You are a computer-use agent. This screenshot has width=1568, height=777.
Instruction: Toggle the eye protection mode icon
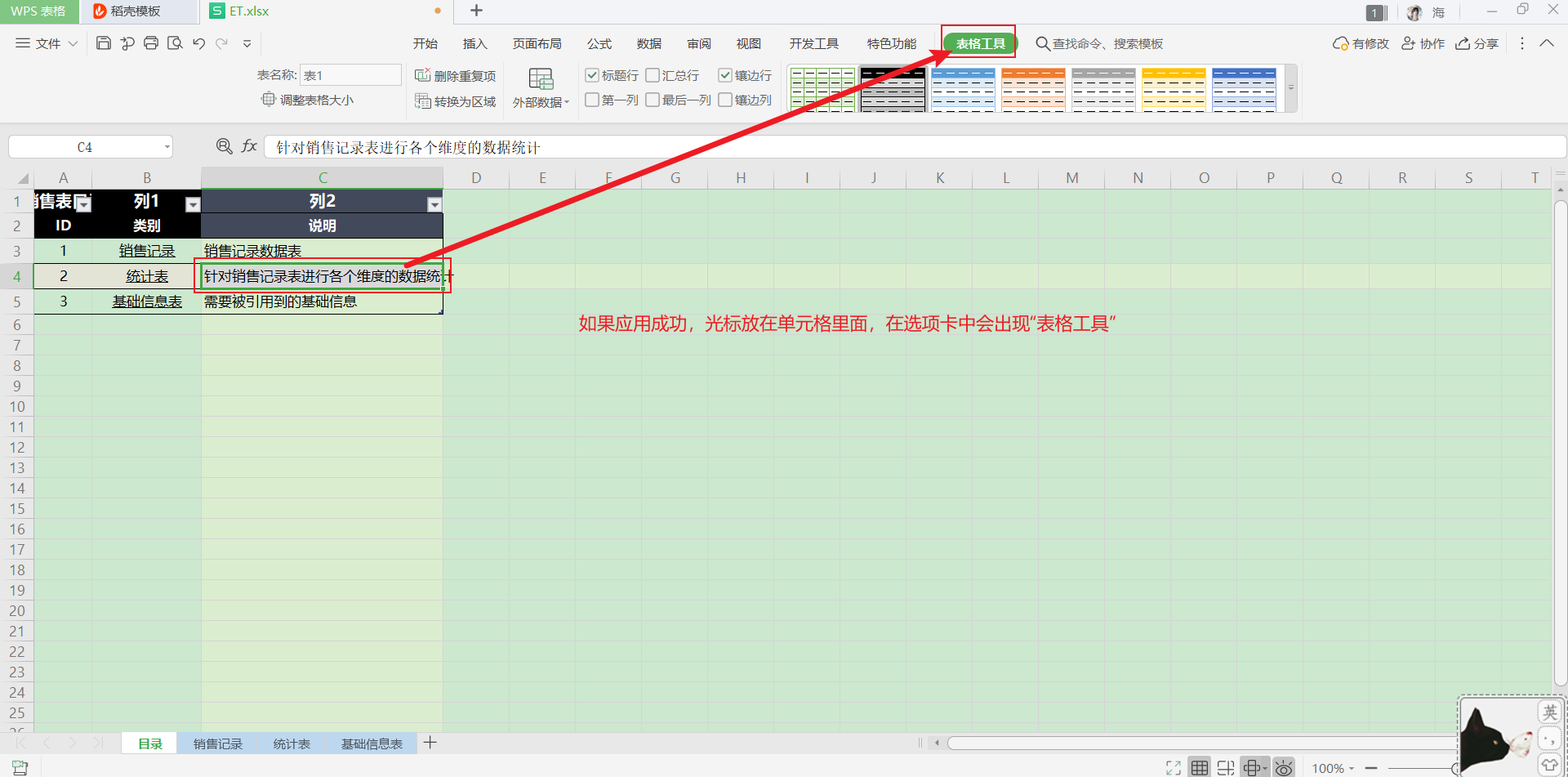[1284, 768]
